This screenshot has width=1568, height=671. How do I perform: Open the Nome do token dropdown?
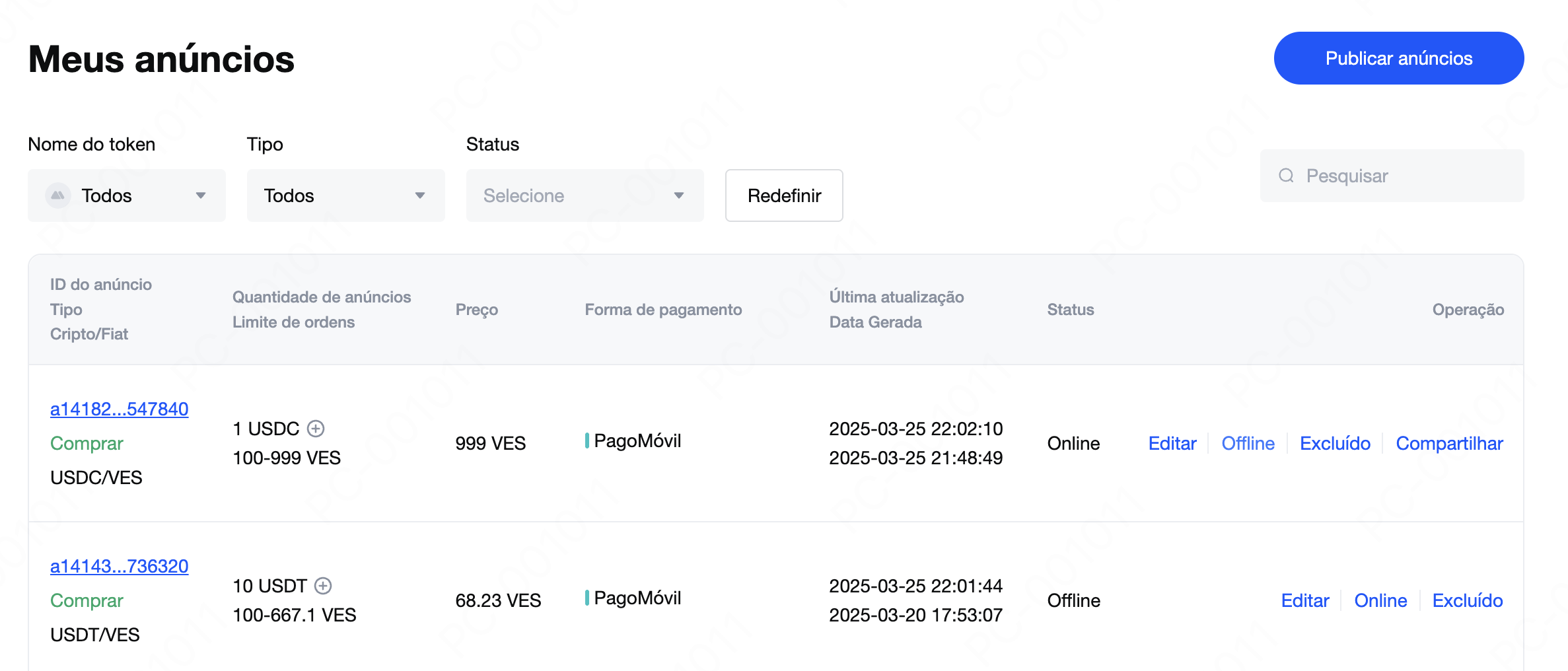[127, 195]
